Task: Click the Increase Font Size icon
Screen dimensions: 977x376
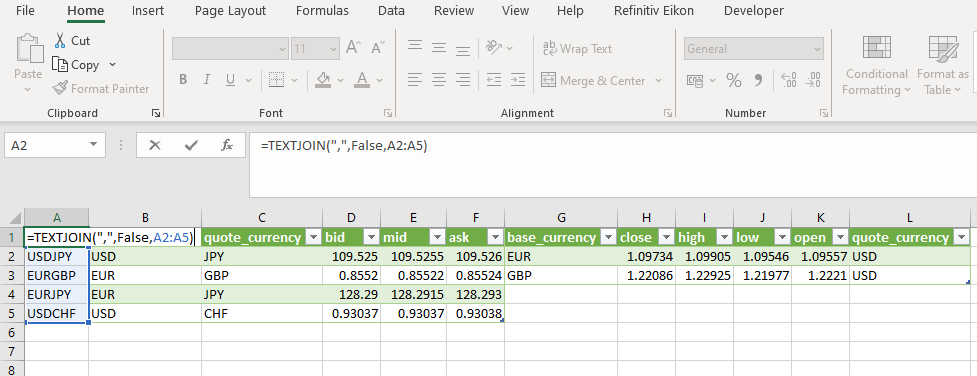Action: point(353,48)
